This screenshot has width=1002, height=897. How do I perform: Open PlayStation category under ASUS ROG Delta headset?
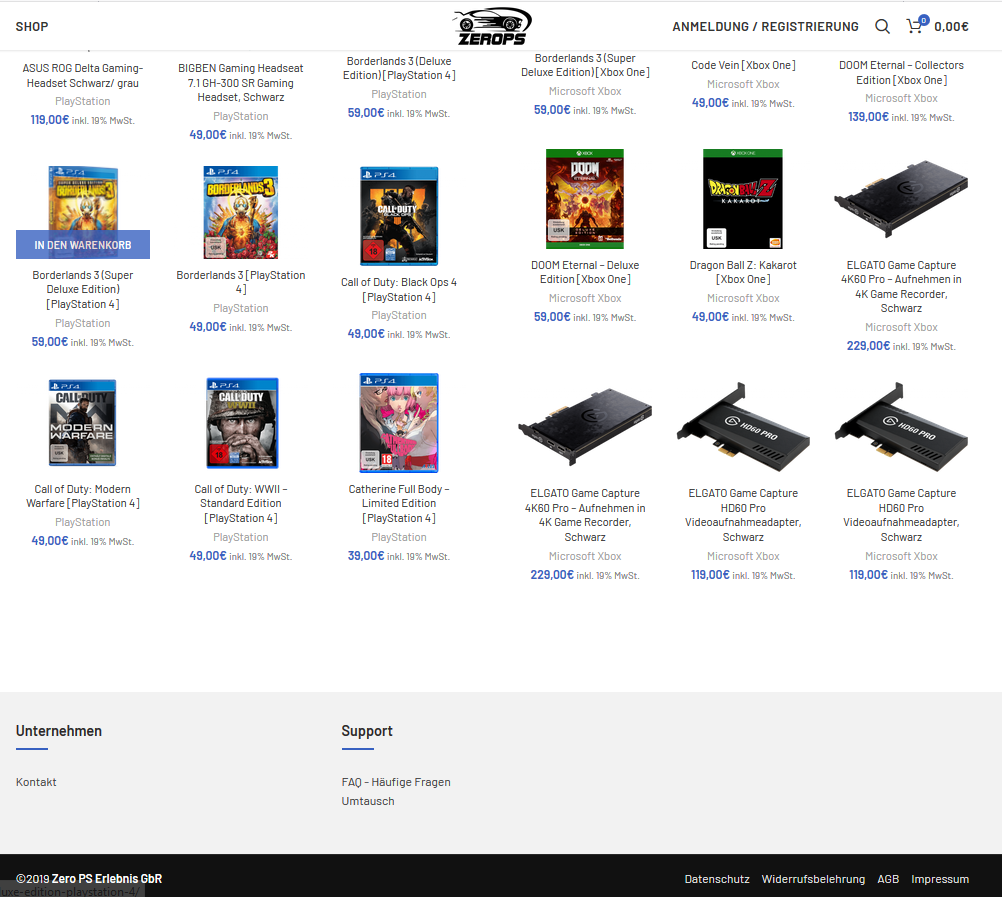83,101
